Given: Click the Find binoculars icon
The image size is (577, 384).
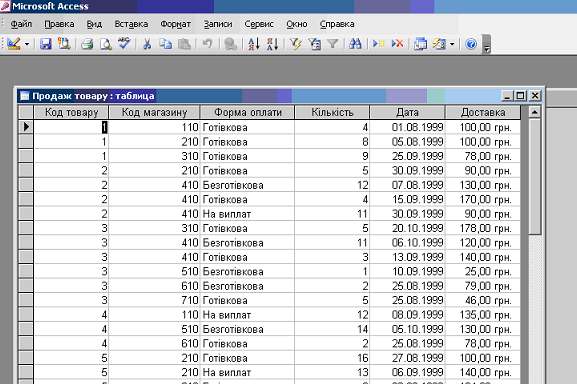Looking at the screenshot, I should pos(355,44).
